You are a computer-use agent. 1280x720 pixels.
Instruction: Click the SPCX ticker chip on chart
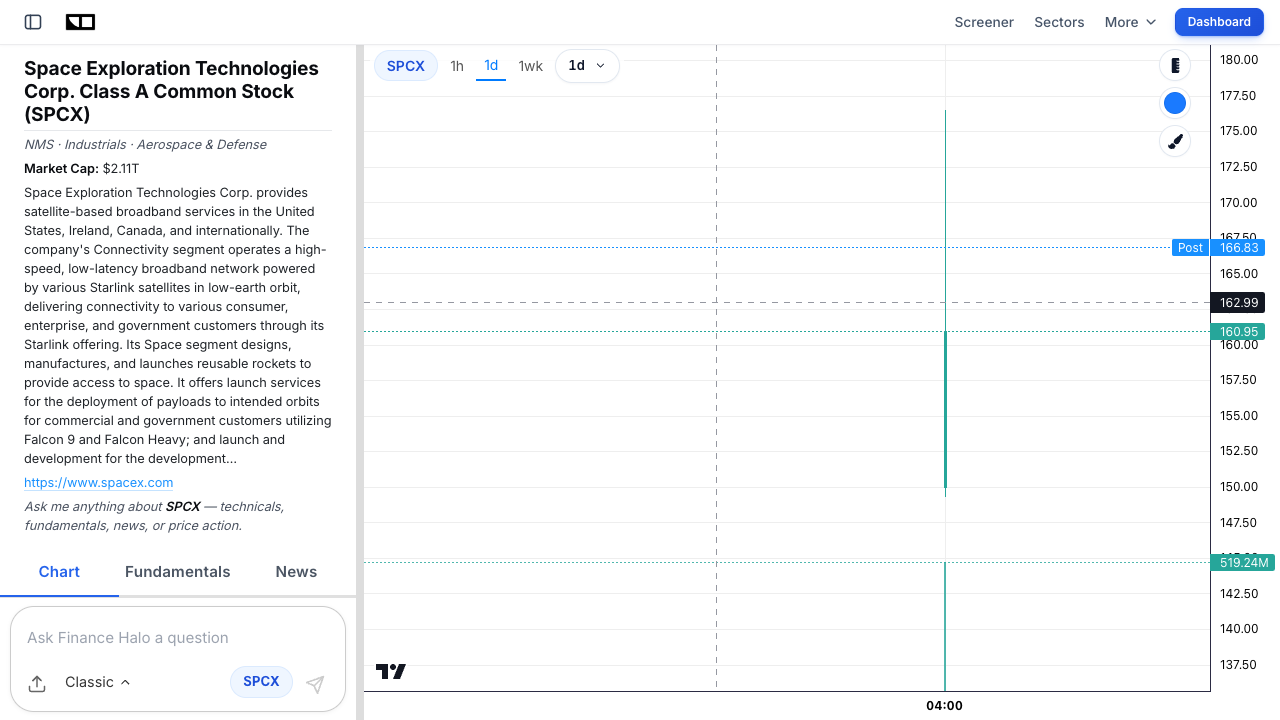tap(406, 66)
